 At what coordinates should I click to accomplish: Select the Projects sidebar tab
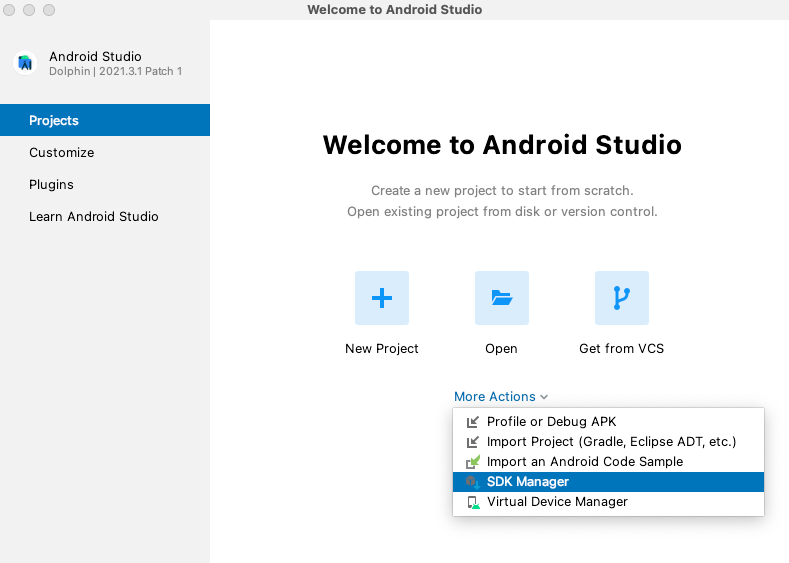click(105, 120)
